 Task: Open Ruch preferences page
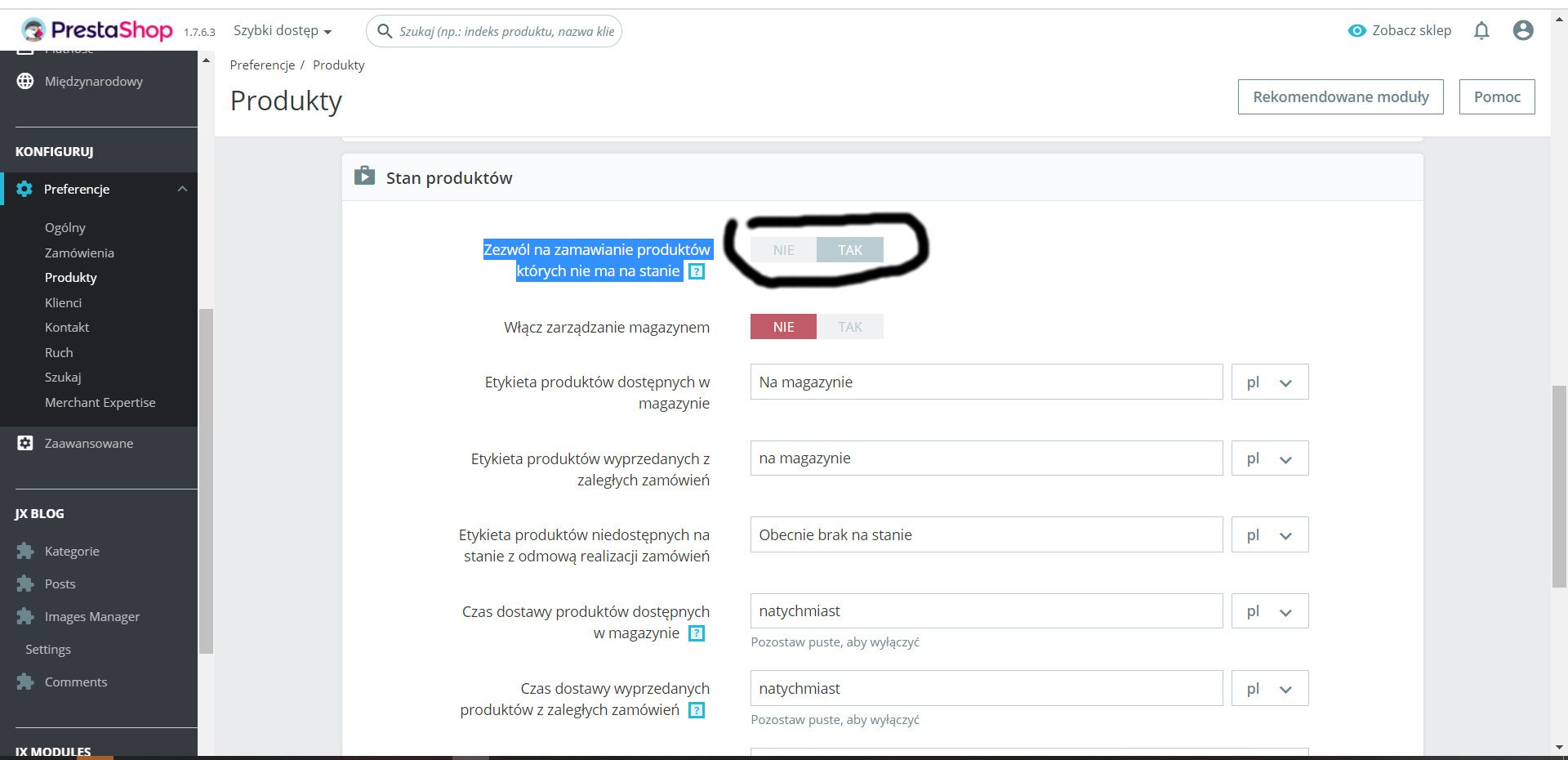coord(59,352)
